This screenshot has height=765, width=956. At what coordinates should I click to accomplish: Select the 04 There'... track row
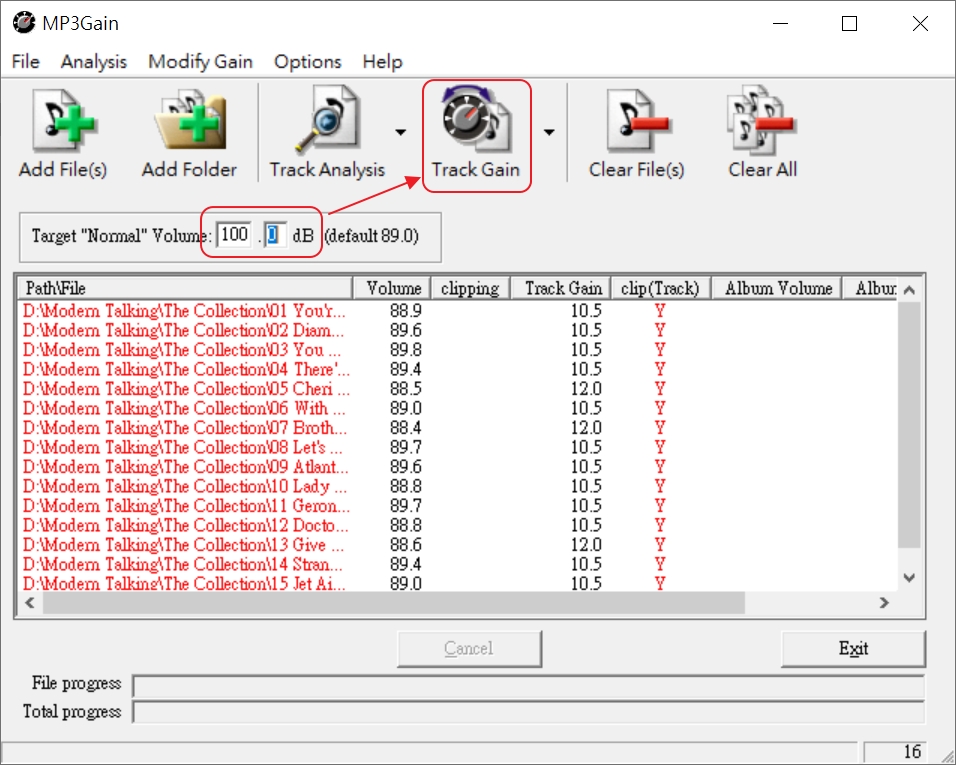click(x=457, y=369)
